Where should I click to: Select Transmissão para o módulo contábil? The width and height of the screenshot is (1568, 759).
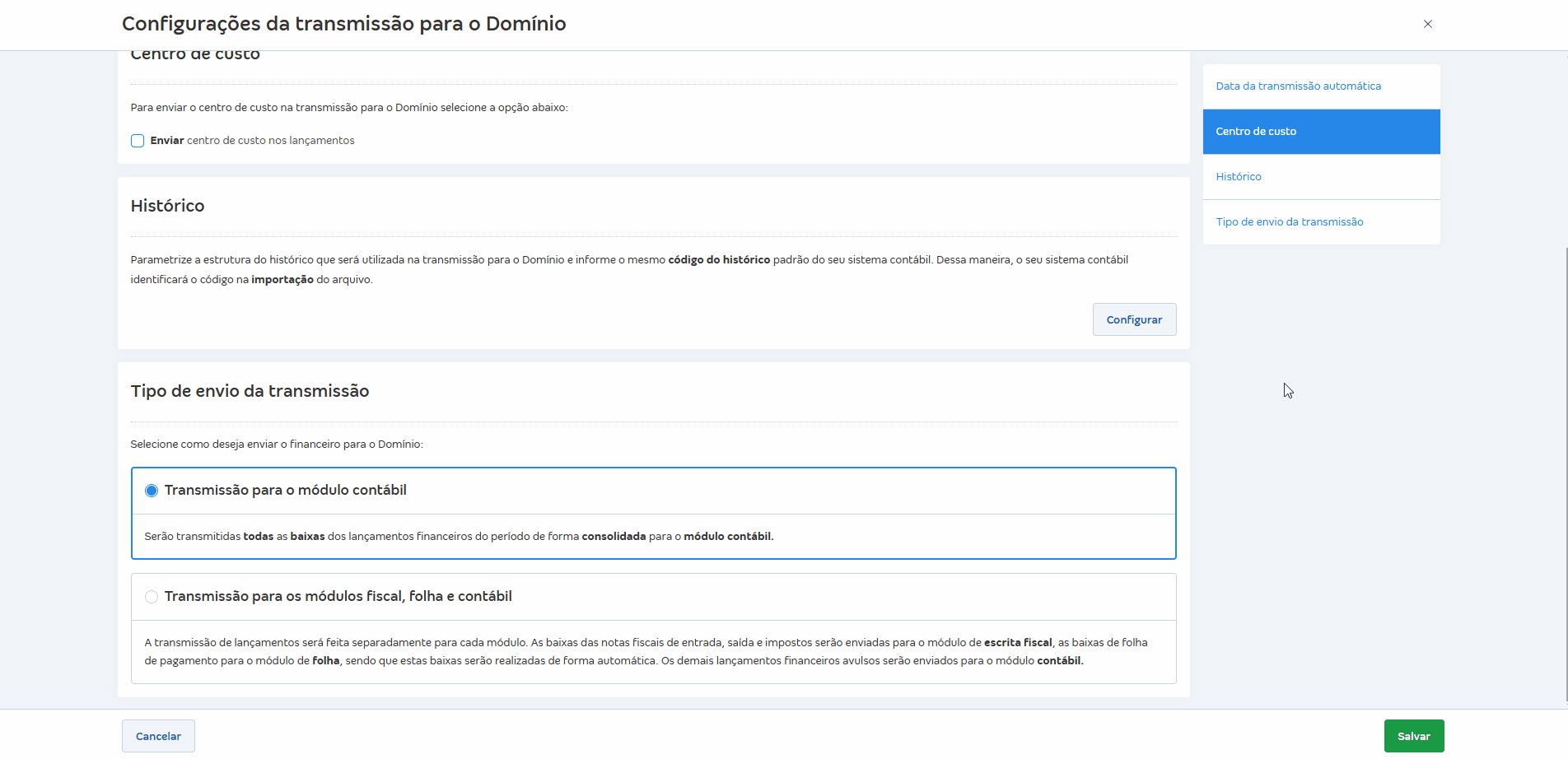(x=152, y=490)
